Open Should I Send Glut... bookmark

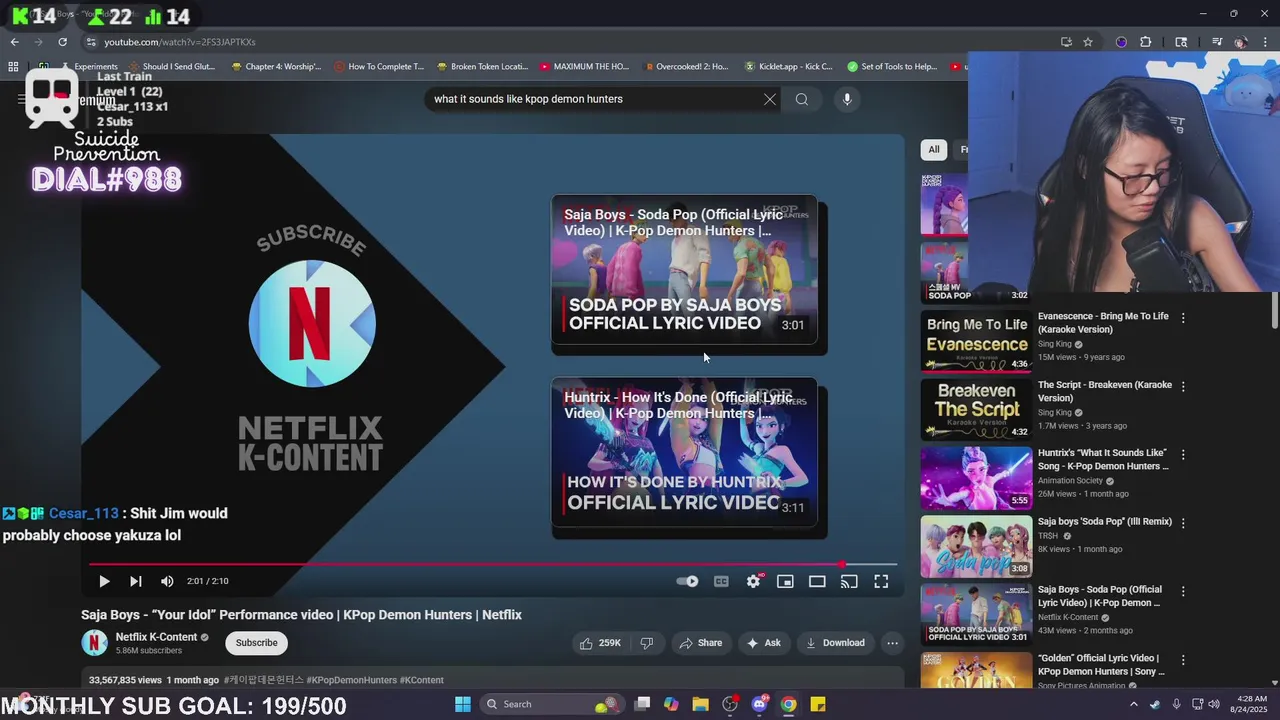171,67
